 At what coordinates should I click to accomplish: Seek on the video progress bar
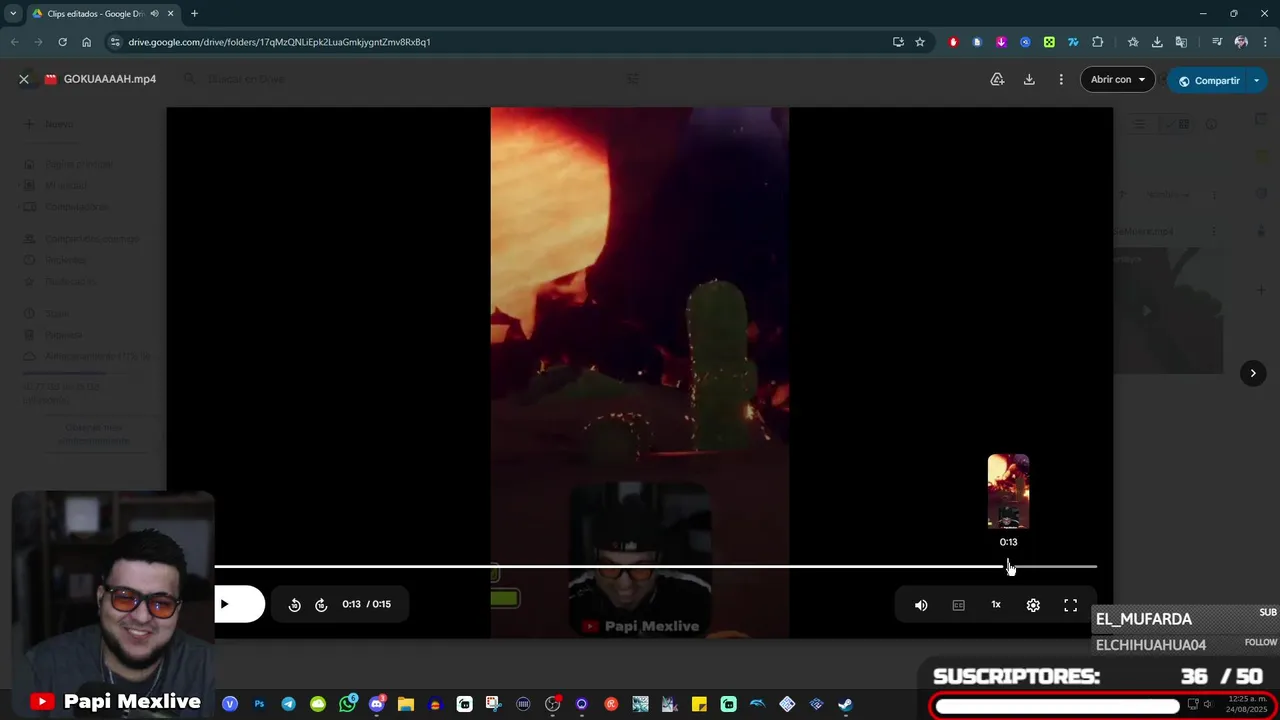coord(656,566)
